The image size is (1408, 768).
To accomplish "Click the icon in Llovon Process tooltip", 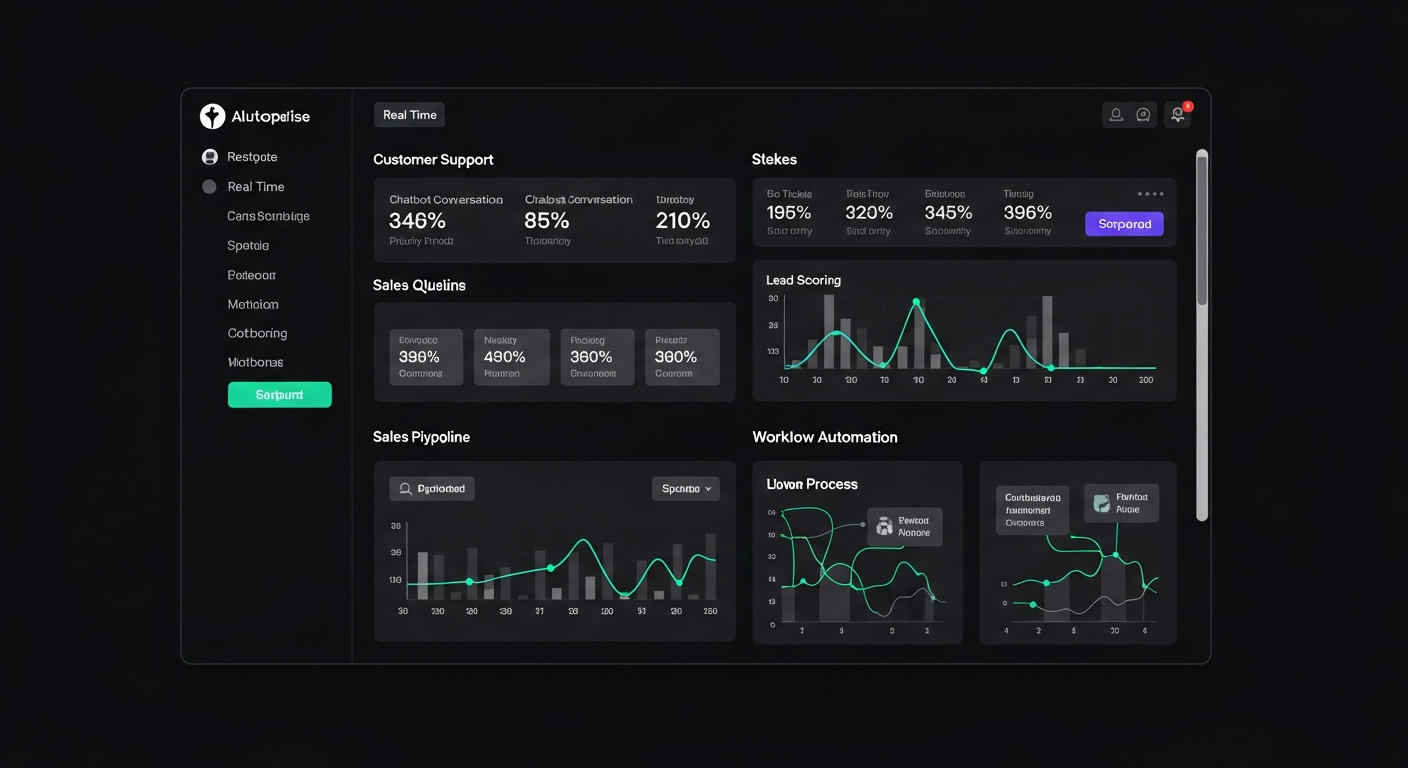I will pyautogui.click(x=884, y=526).
